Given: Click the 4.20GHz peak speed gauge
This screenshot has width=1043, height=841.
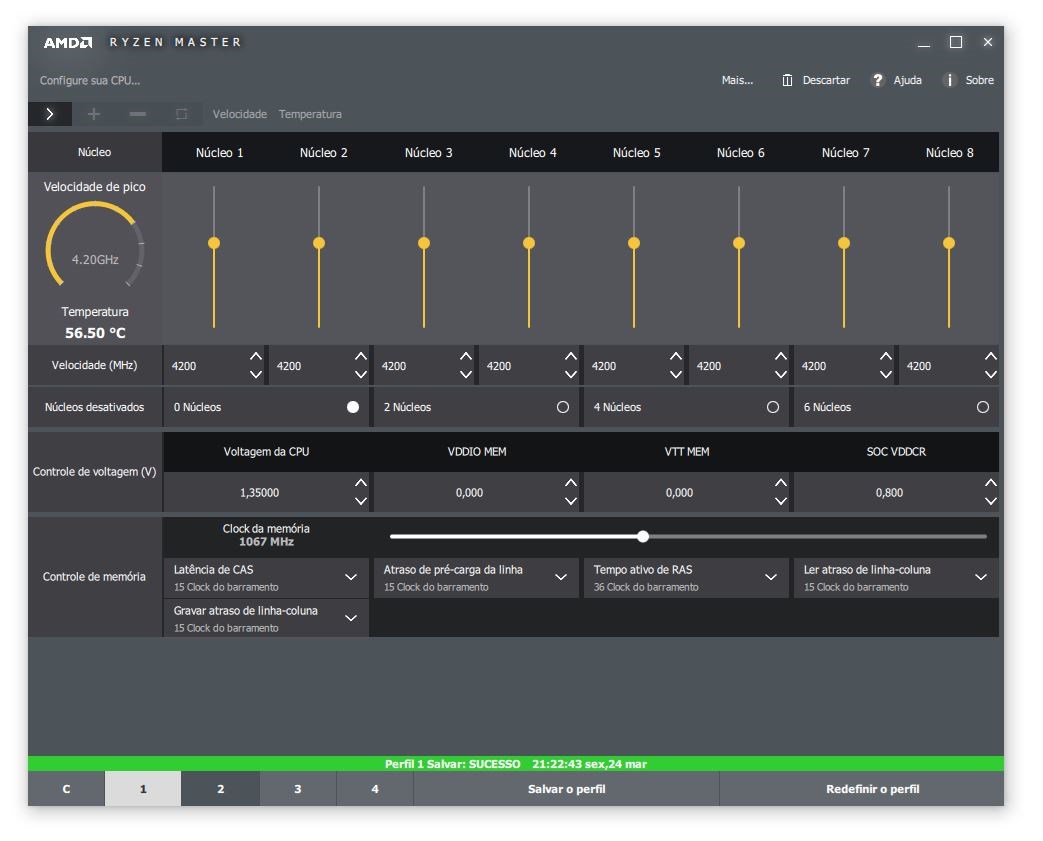Looking at the screenshot, I should pyautogui.click(x=95, y=244).
